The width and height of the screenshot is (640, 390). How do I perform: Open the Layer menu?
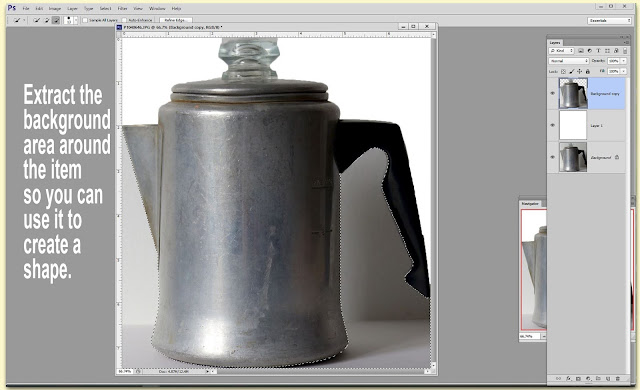[72, 9]
